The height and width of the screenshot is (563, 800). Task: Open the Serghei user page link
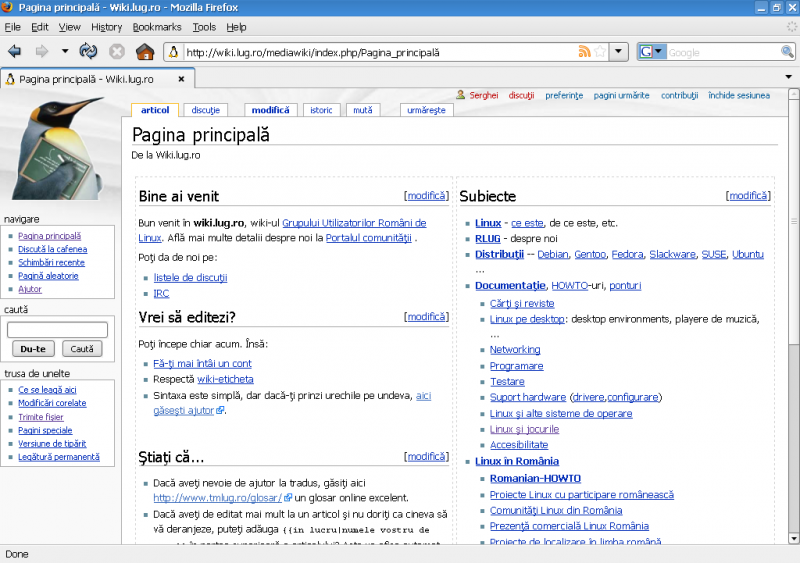[x=484, y=95]
